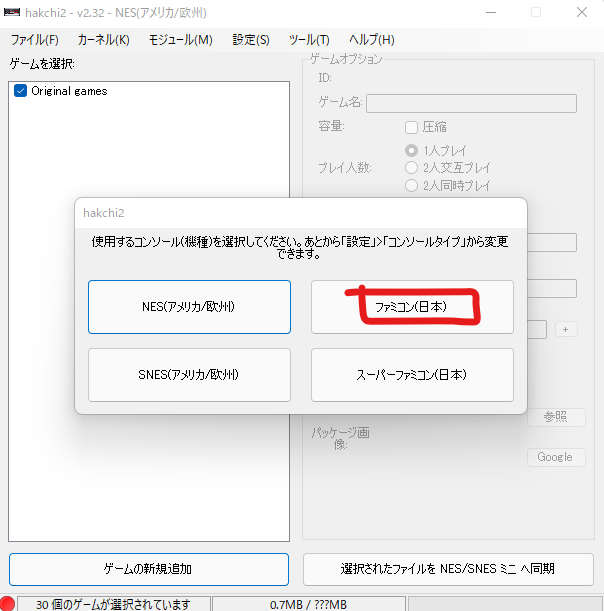
Task: Click the 参照 browse button
Action: pos(556,417)
